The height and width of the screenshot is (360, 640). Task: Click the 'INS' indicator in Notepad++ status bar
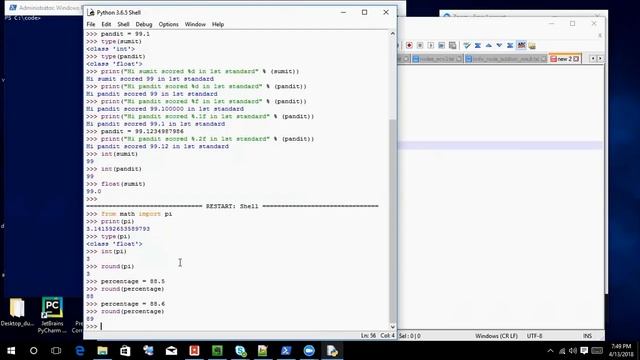pyautogui.click(x=587, y=336)
